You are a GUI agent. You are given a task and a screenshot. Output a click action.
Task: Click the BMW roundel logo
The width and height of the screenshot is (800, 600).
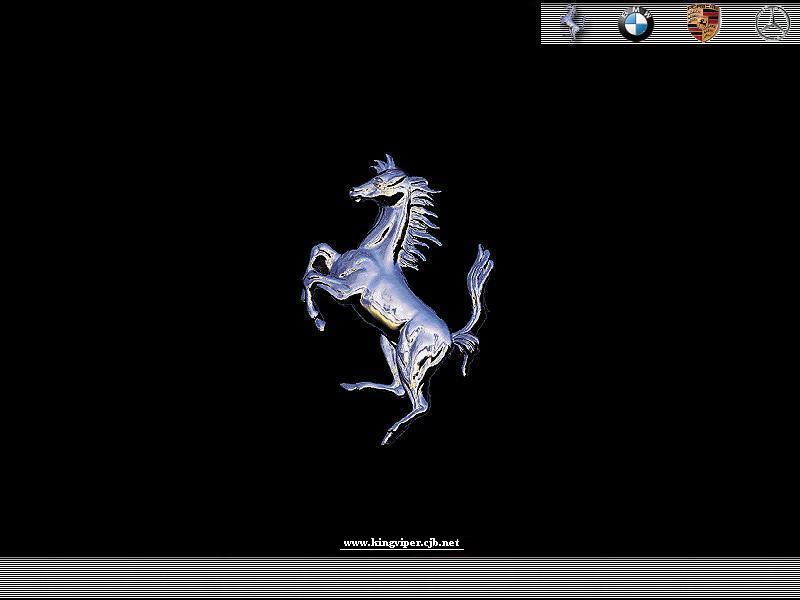pos(635,24)
